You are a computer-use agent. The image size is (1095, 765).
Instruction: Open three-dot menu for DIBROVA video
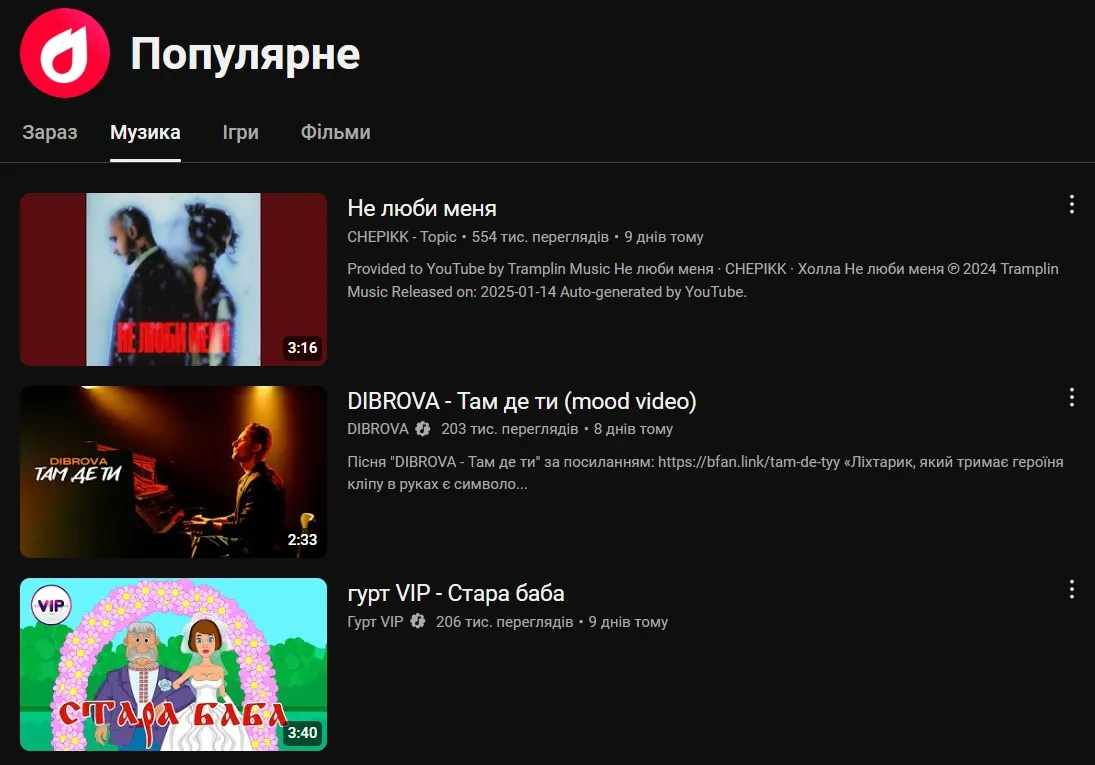(x=1071, y=398)
